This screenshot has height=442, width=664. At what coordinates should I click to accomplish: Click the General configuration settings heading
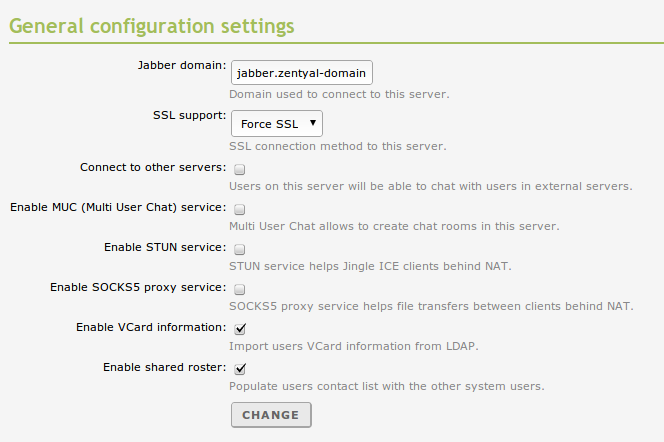(151, 23)
